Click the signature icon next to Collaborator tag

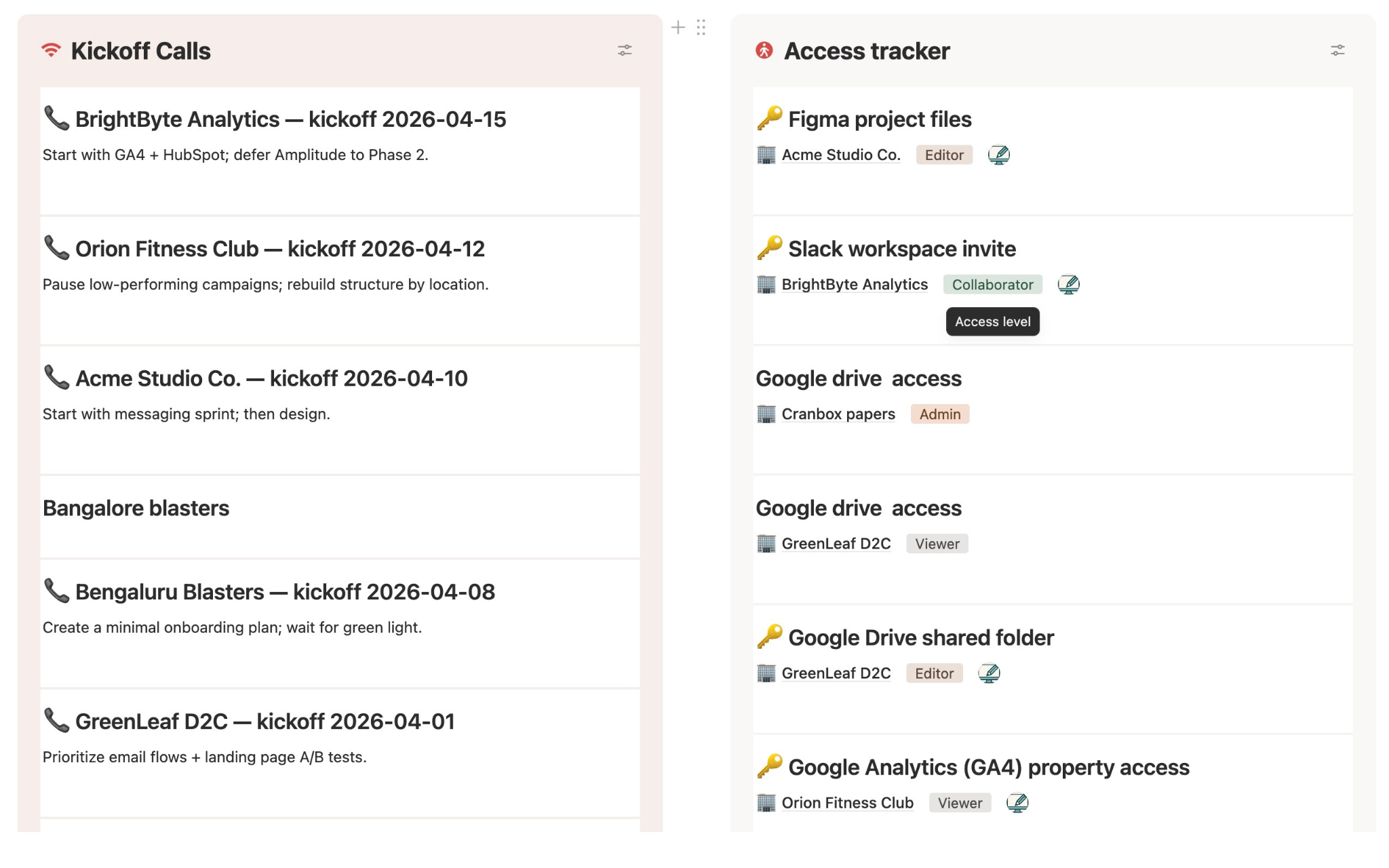click(1068, 284)
